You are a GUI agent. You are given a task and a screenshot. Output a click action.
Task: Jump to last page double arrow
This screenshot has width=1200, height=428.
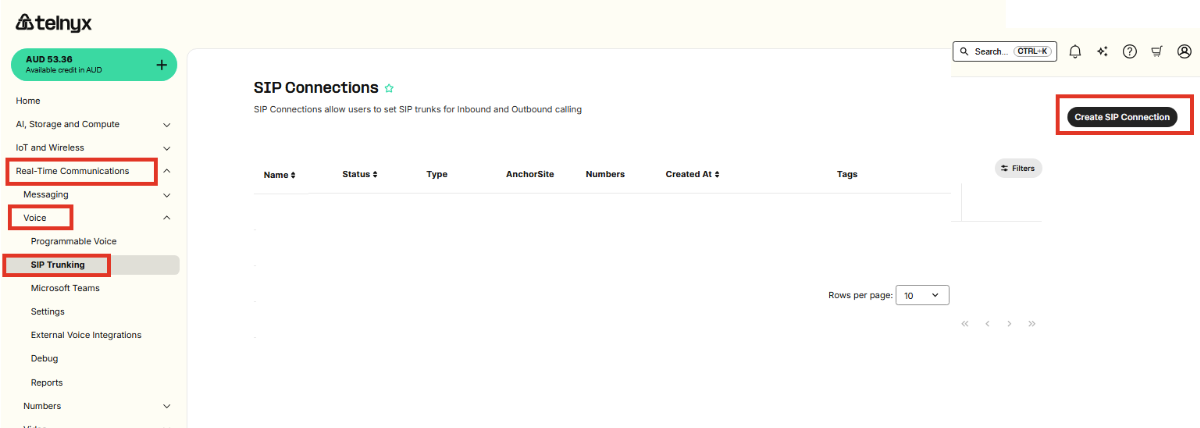1032,324
